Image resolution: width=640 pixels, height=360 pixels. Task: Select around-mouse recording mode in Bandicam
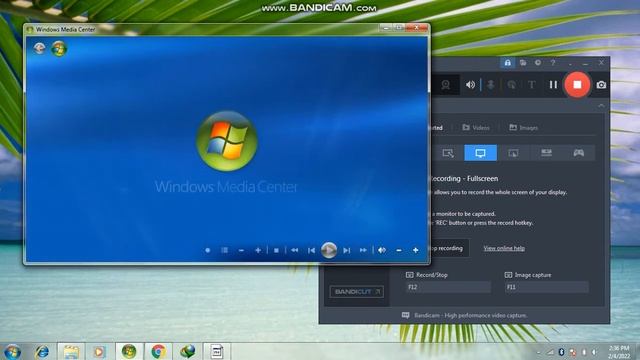pyautogui.click(x=513, y=153)
